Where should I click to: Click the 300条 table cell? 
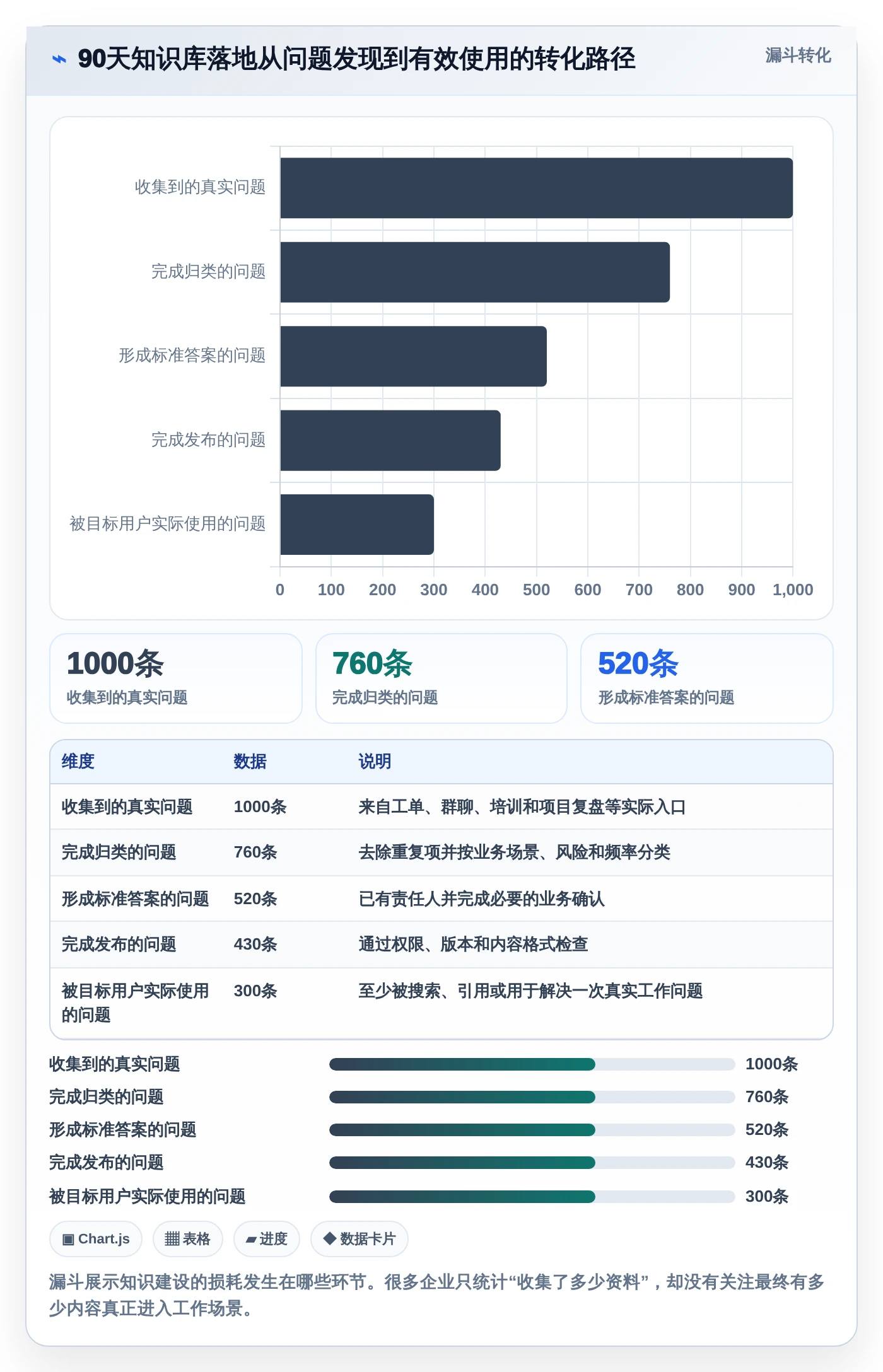255,991
